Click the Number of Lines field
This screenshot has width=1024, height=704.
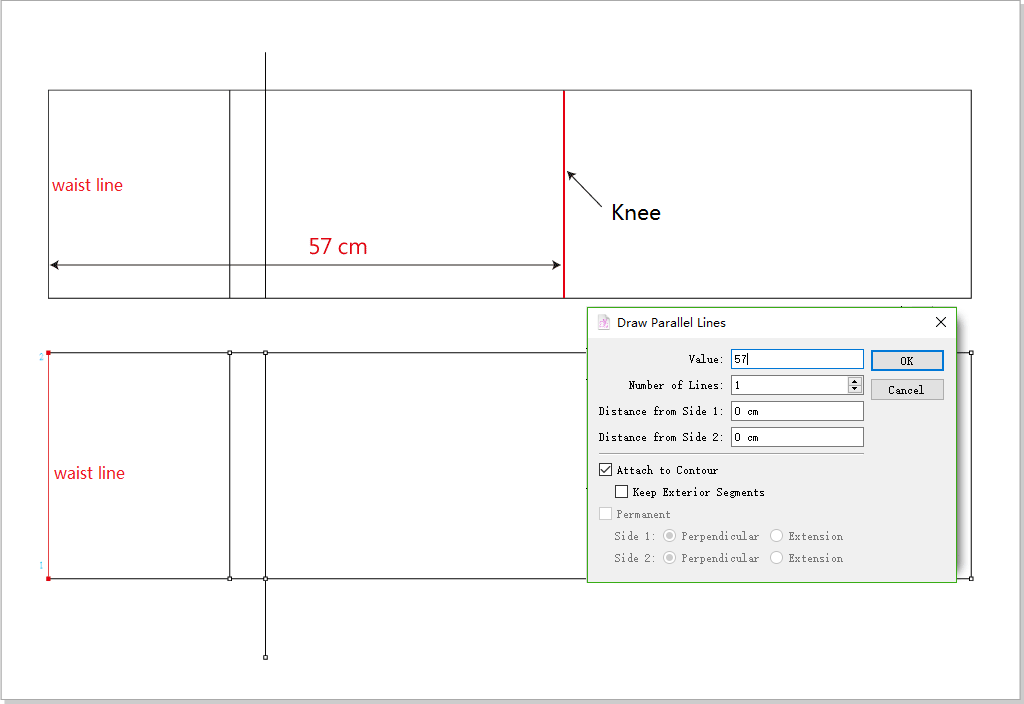click(x=789, y=385)
